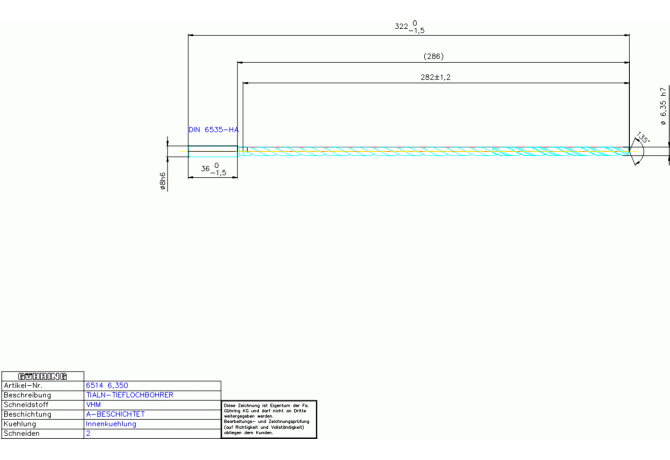The image size is (670, 460).
Task: Click the A-BESCHICHTET coating value
Action: [x=115, y=414]
